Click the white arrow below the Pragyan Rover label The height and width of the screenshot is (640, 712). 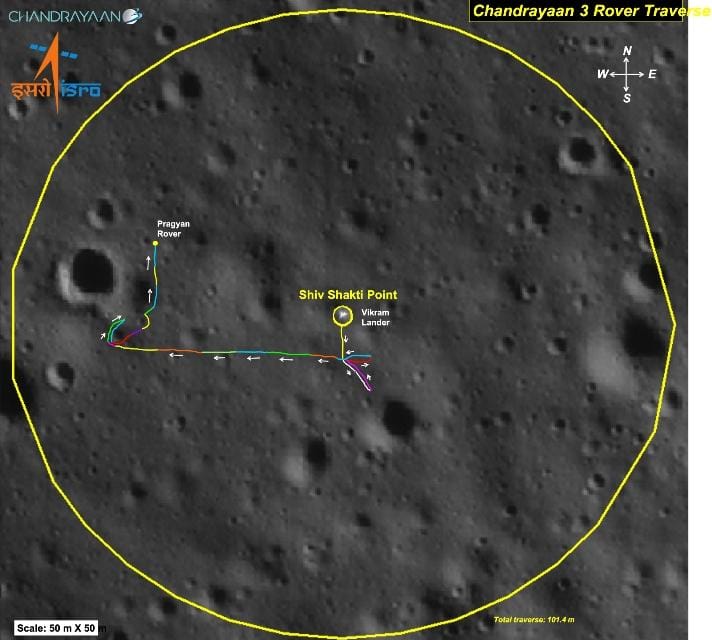pyautogui.click(x=150, y=262)
